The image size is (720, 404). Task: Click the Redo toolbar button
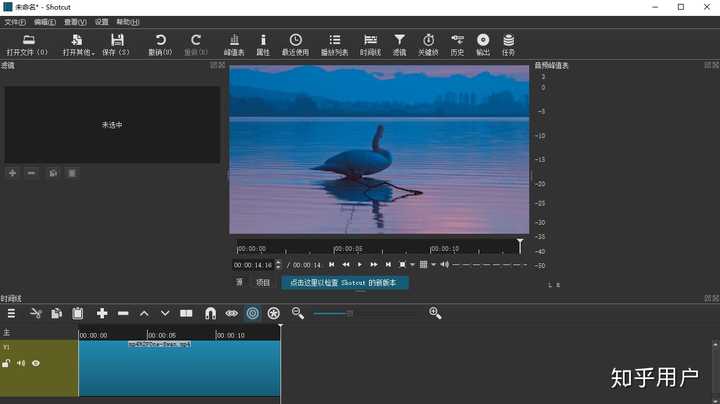tap(196, 45)
